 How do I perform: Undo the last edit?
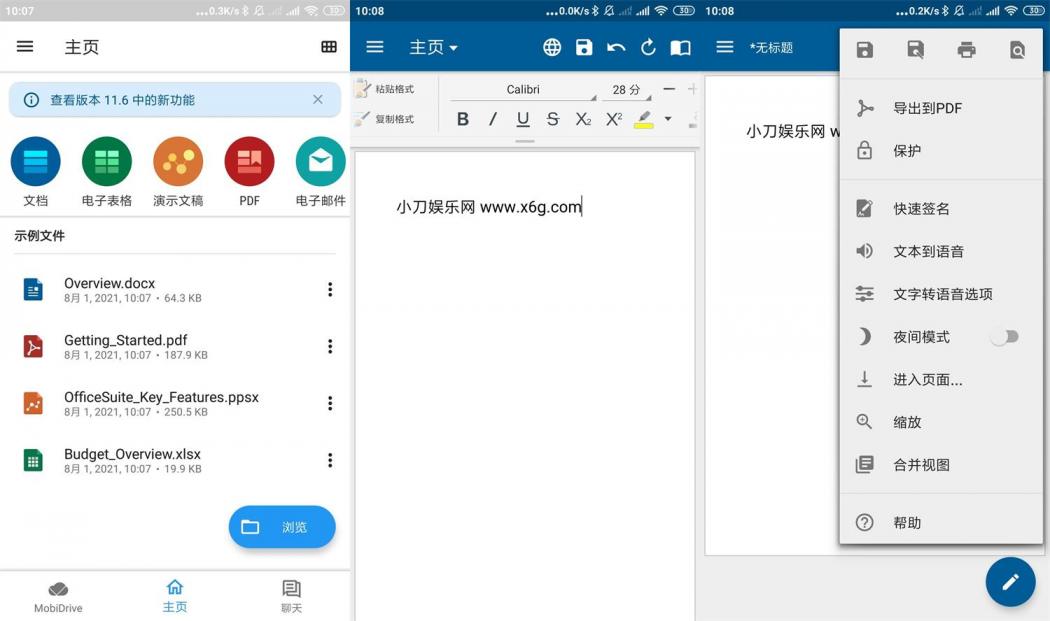tap(616, 46)
